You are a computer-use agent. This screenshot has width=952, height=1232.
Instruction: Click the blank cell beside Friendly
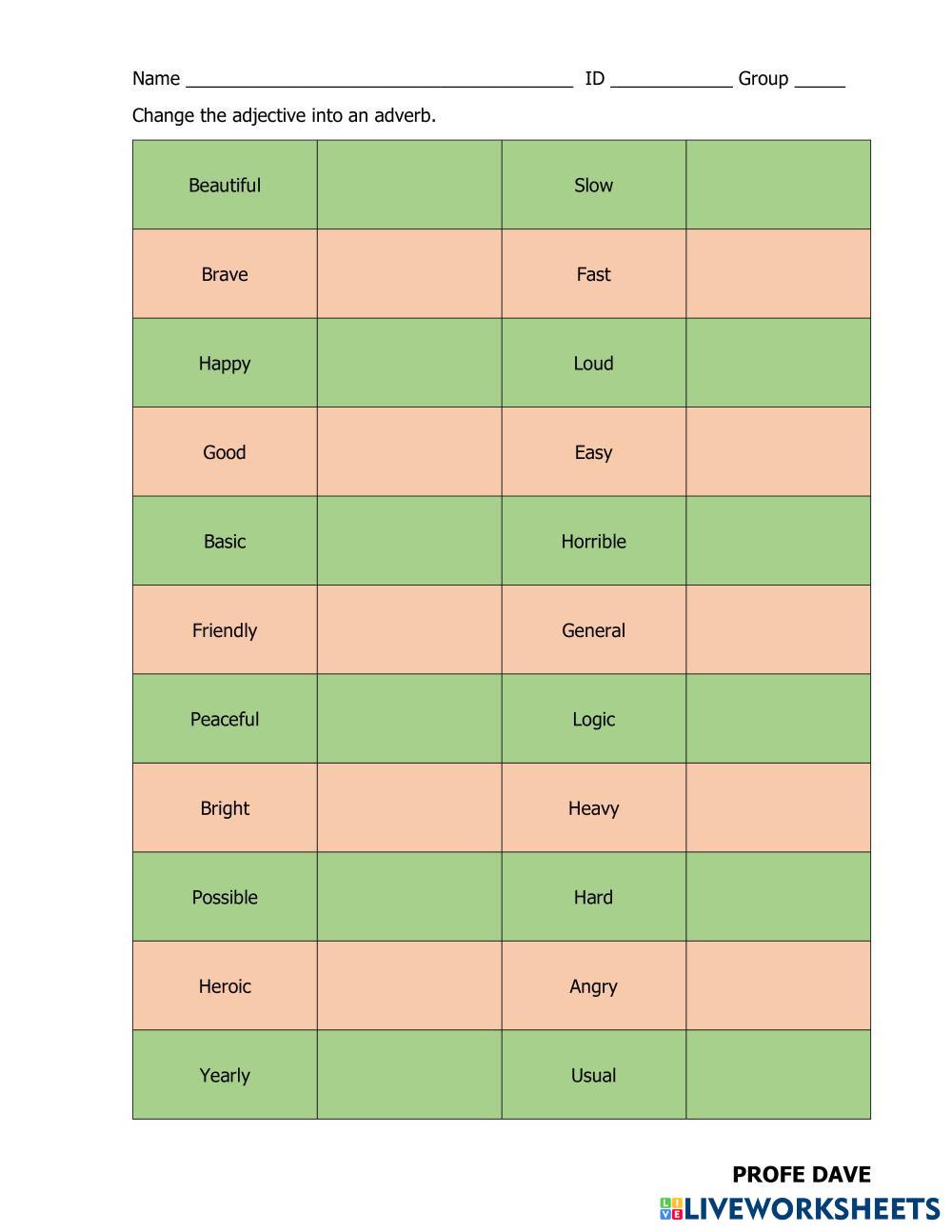point(409,630)
